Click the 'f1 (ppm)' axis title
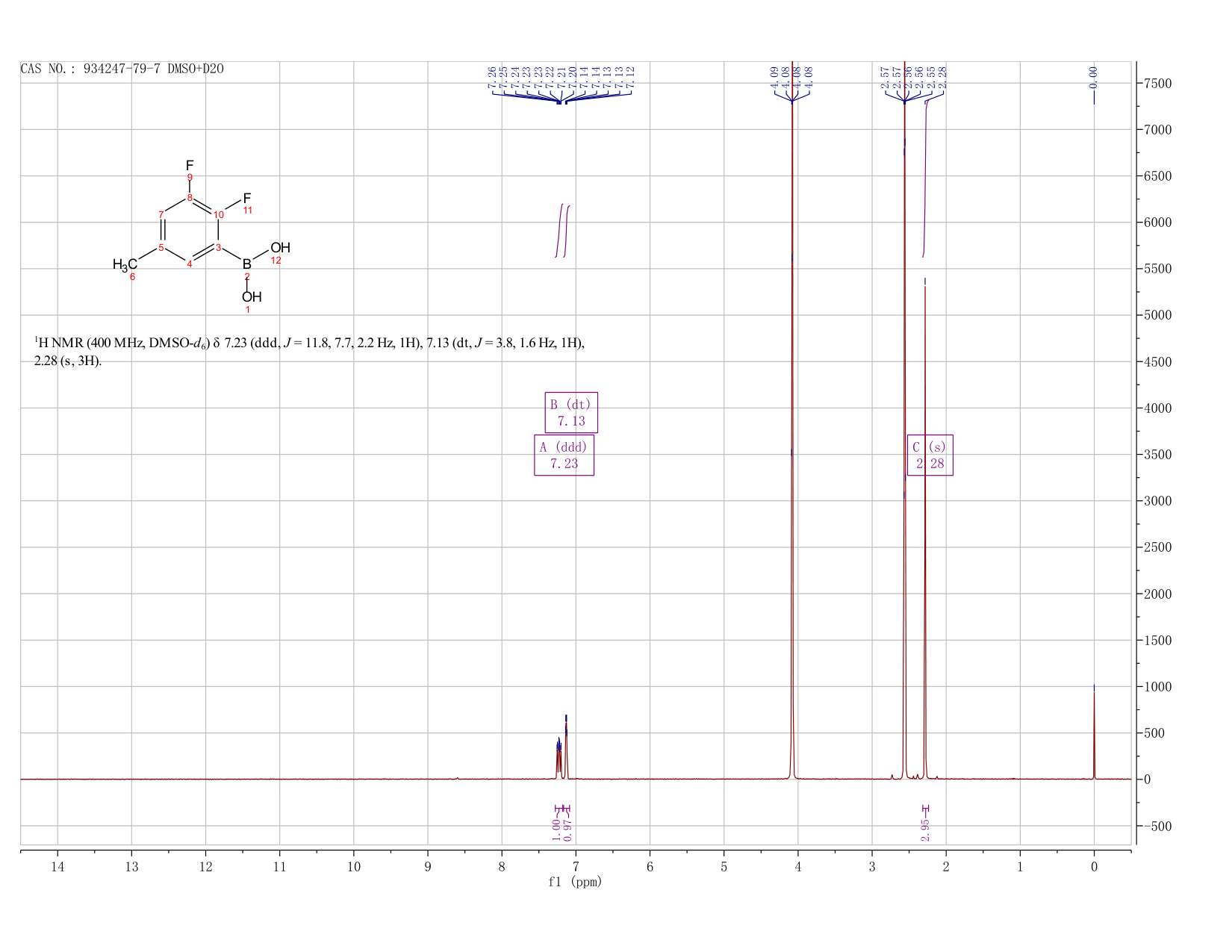Image resolution: width=1232 pixels, height=952 pixels. click(x=575, y=882)
